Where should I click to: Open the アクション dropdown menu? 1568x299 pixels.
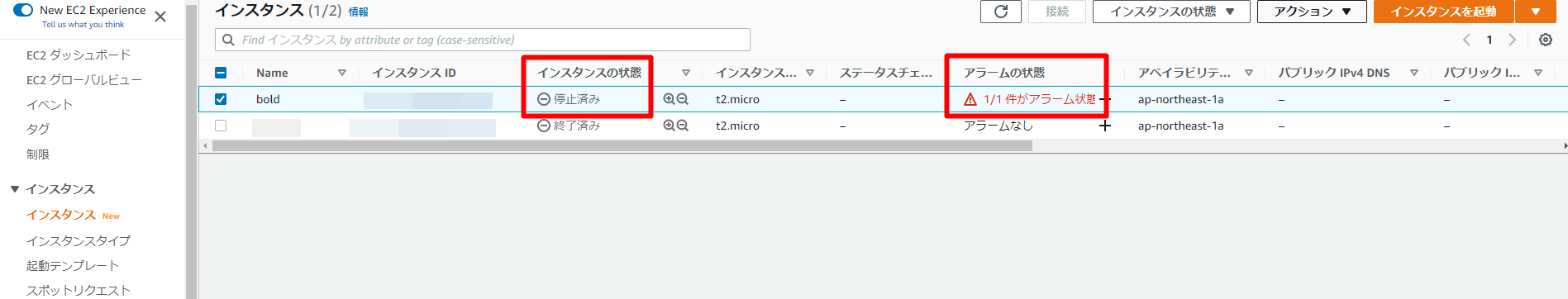click(x=1312, y=12)
